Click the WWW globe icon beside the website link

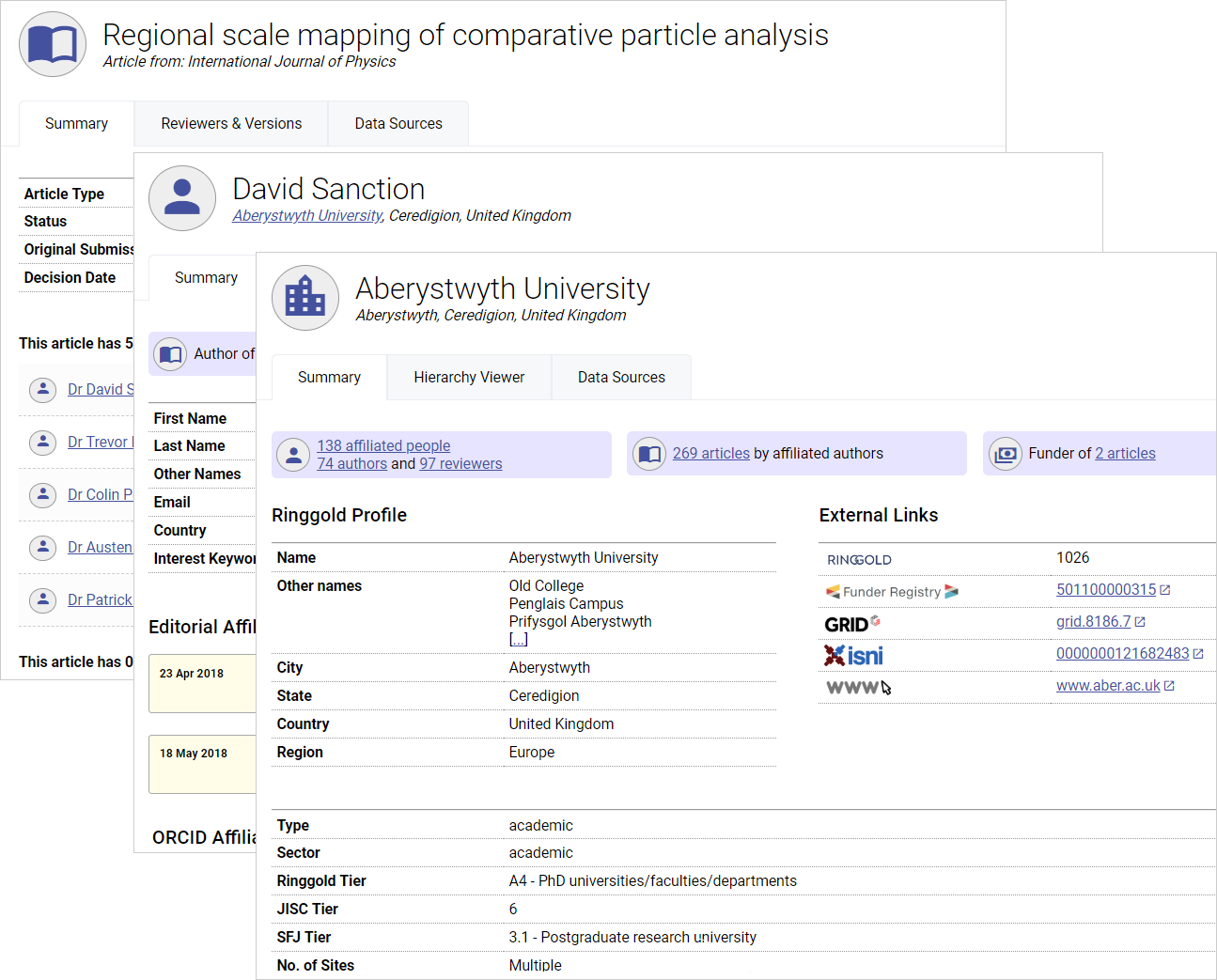tap(853, 686)
